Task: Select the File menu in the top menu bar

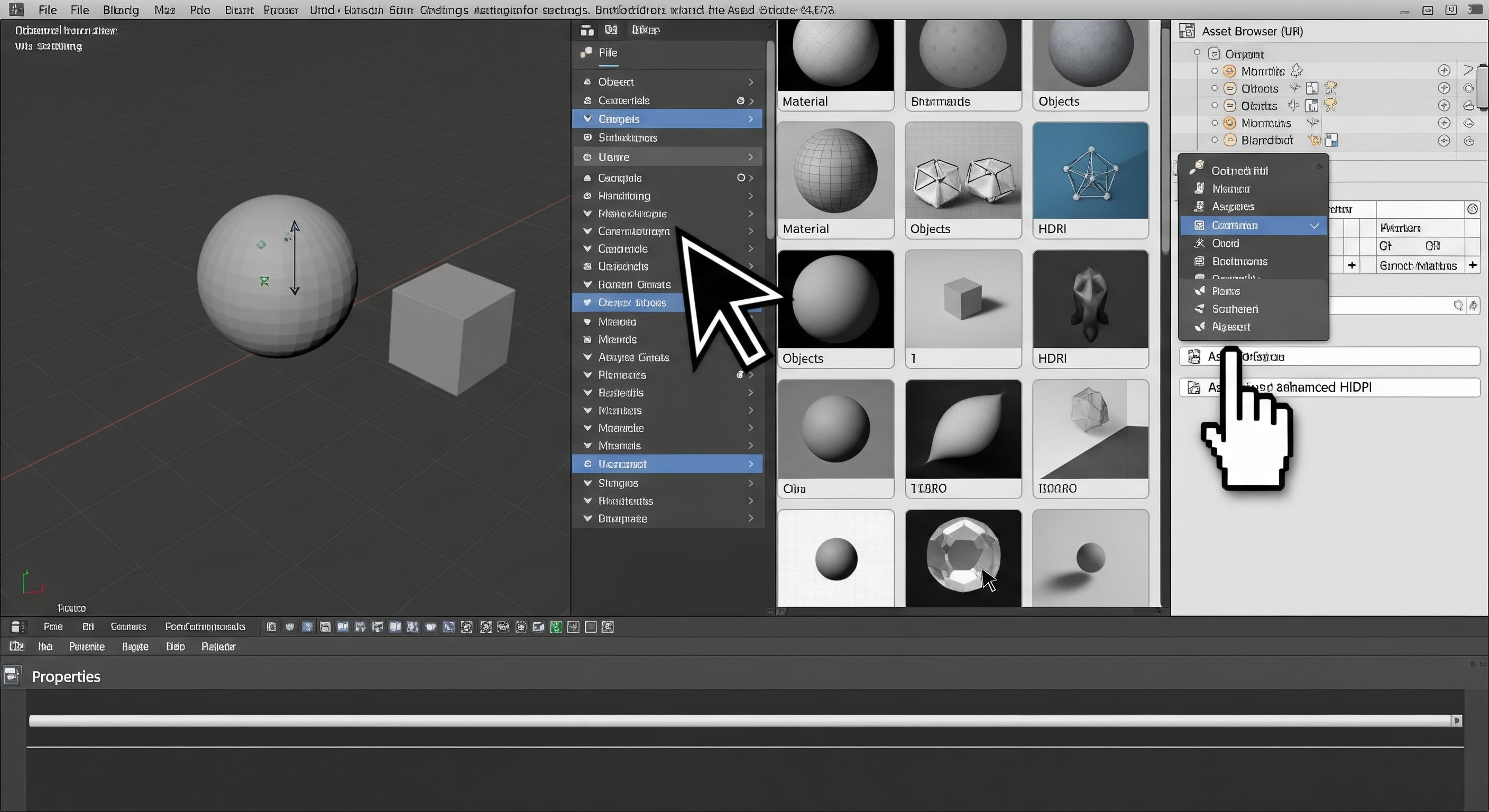Action: 47,10
